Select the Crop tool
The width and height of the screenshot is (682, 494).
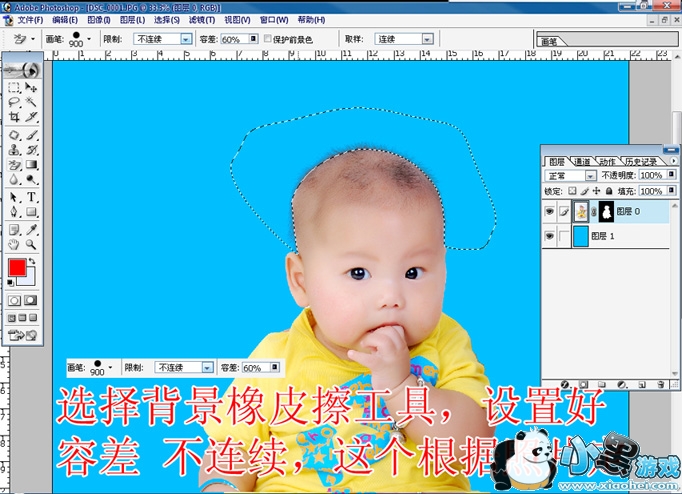tap(14, 117)
